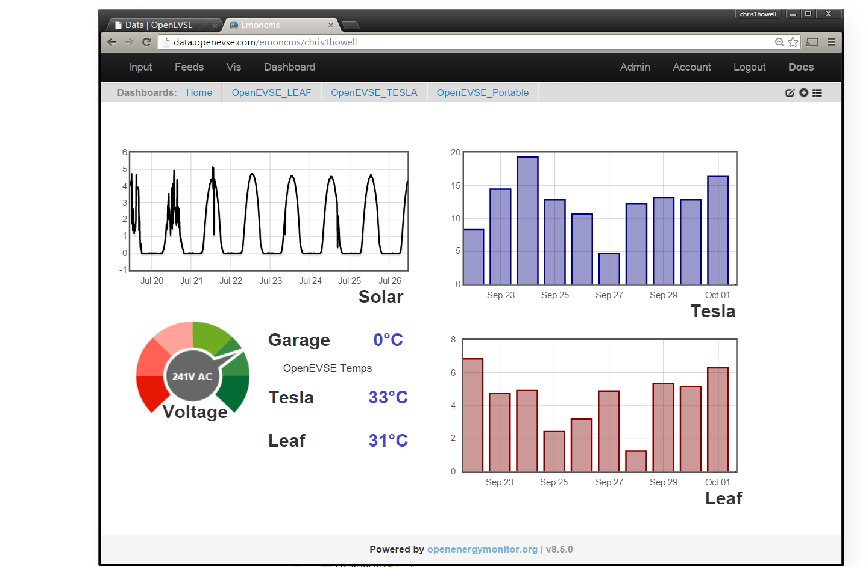This screenshot has height=567, width=868.
Task: Open the dashboard list icon
Action: pyautogui.click(x=817, y=93)
